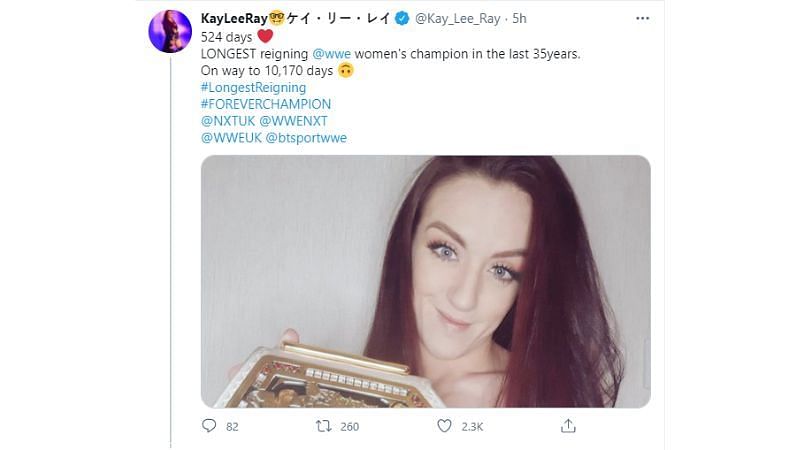Open the 5h timestamp link

coord(519,19)
